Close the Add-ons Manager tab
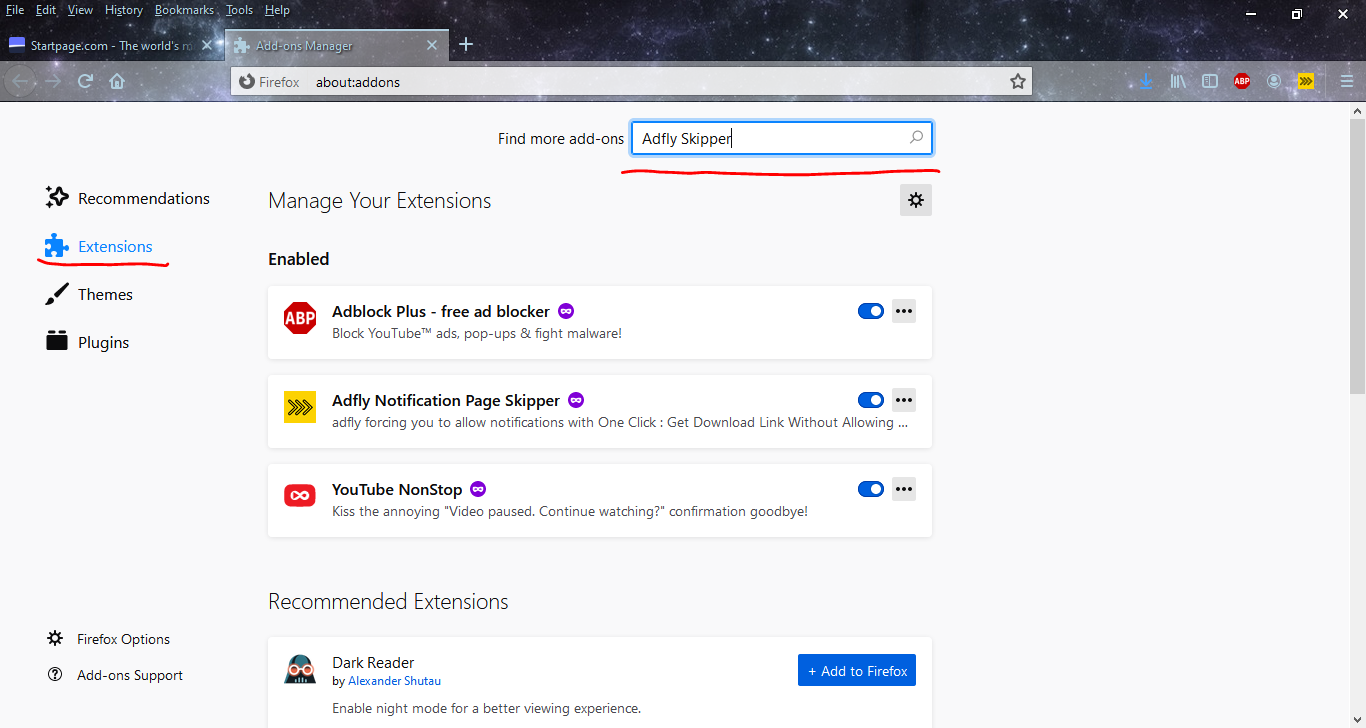The image size is (1366, 728). [432, 45]
